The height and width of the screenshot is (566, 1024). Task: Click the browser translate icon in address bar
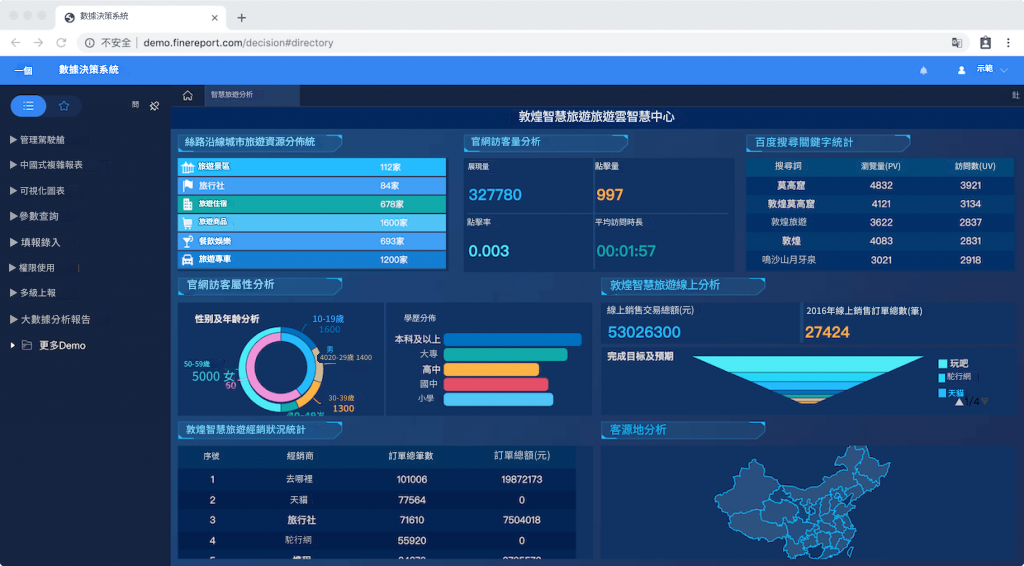[x=957, y=43]
